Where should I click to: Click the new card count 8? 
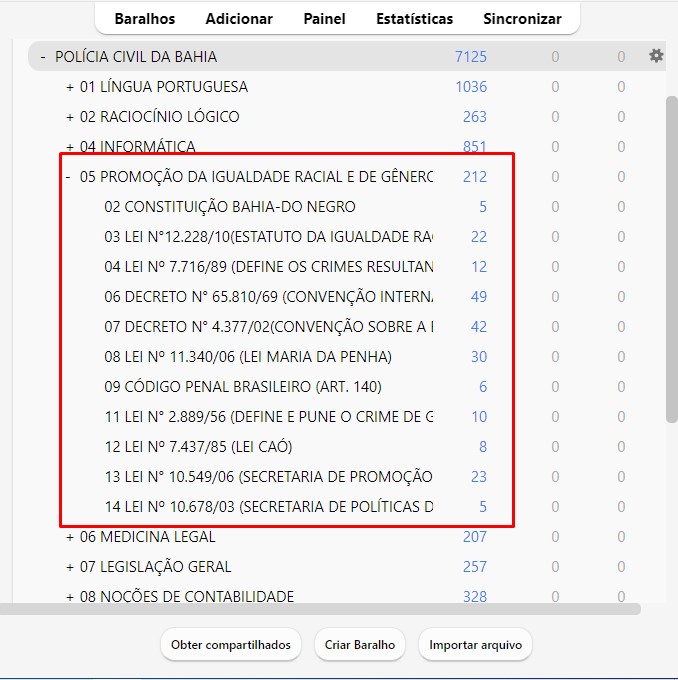click(x=483, y=446)
